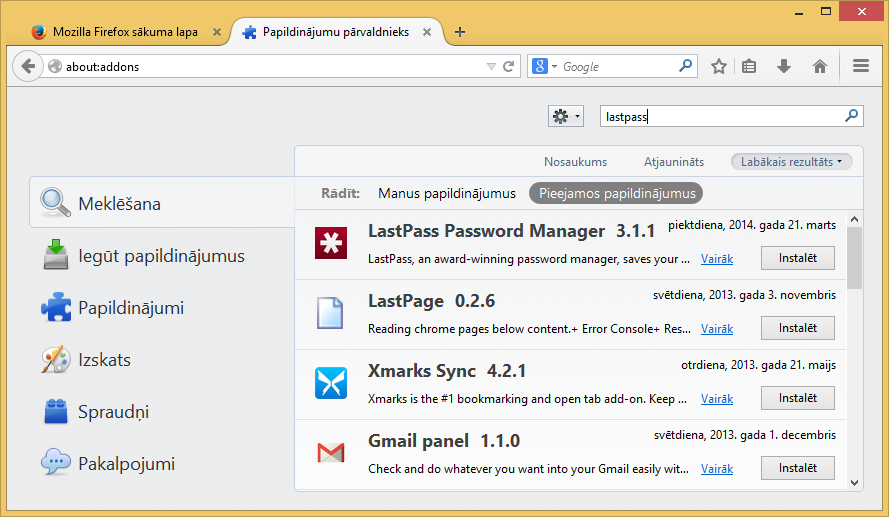Click the results scrollbar down arrow
The image size is (889, 517).
tap(854, 483)
